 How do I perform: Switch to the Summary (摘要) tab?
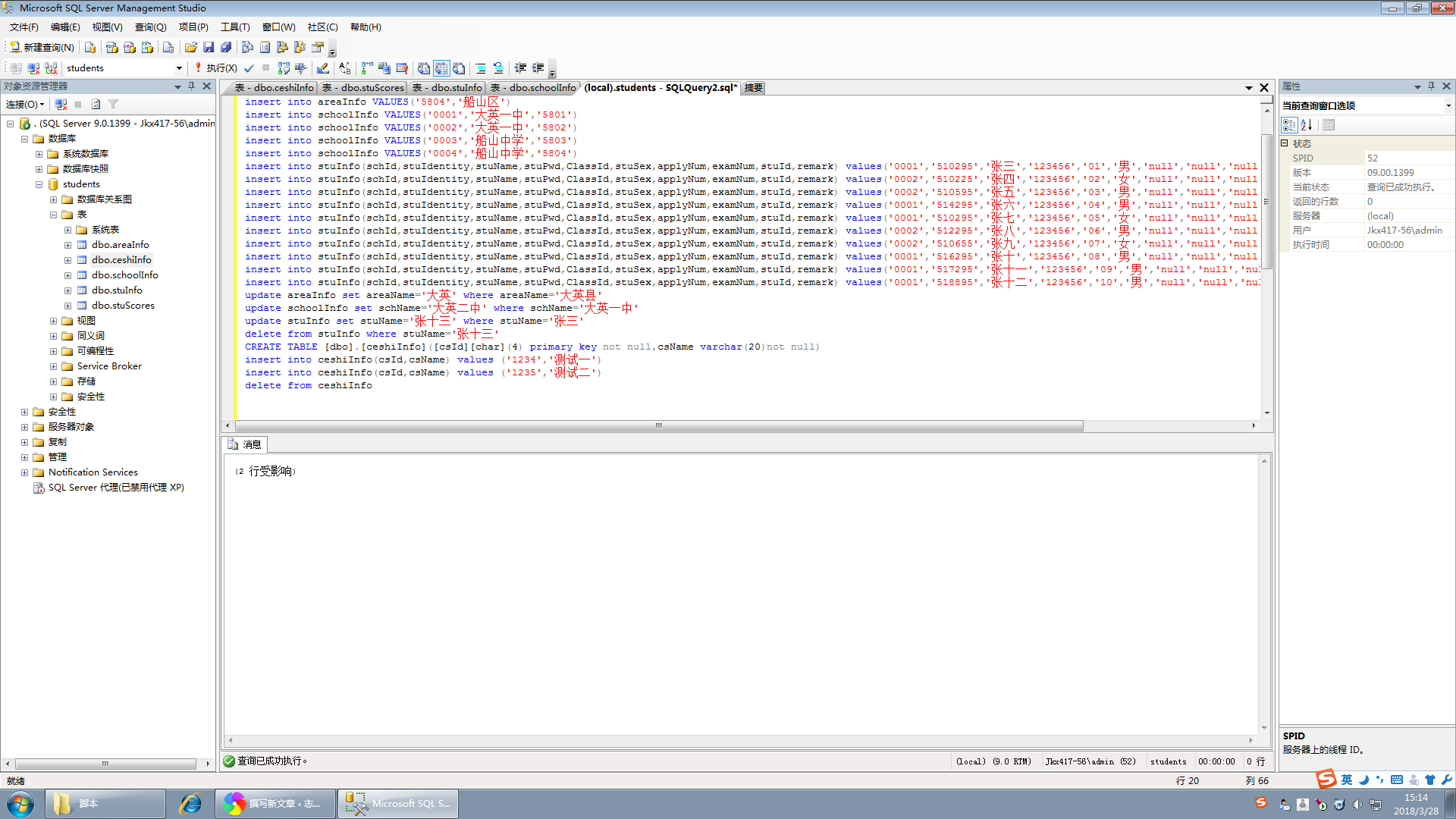pos(754,88)
